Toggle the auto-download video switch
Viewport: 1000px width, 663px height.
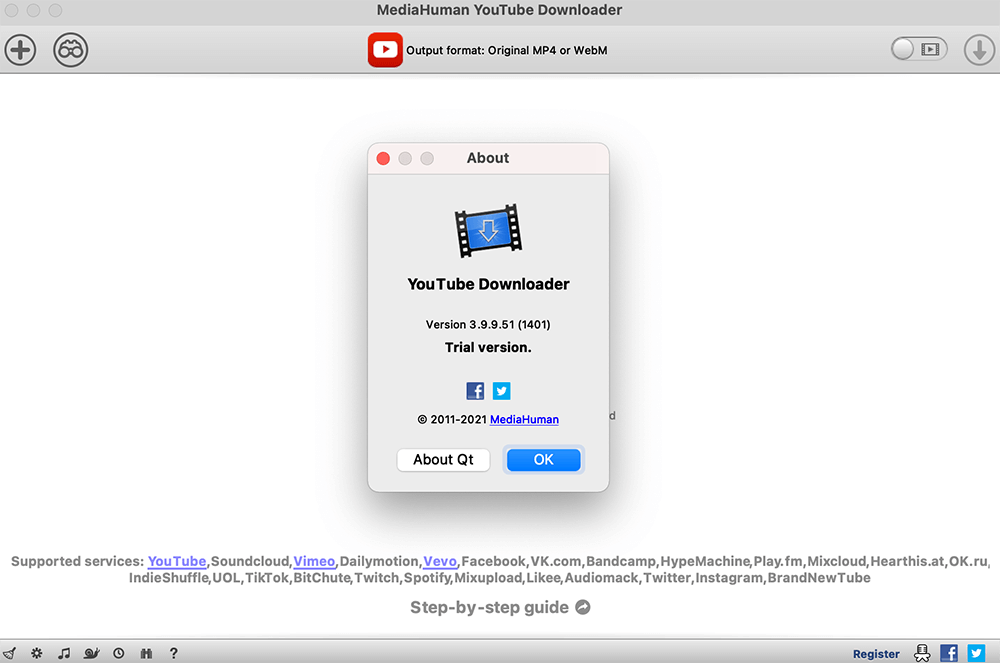(918, 49)
